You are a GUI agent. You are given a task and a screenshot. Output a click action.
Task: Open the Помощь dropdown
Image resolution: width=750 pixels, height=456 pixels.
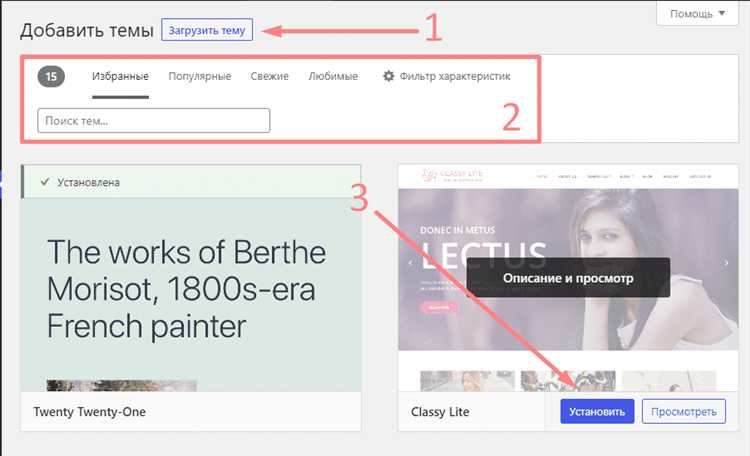pos(697,13)
